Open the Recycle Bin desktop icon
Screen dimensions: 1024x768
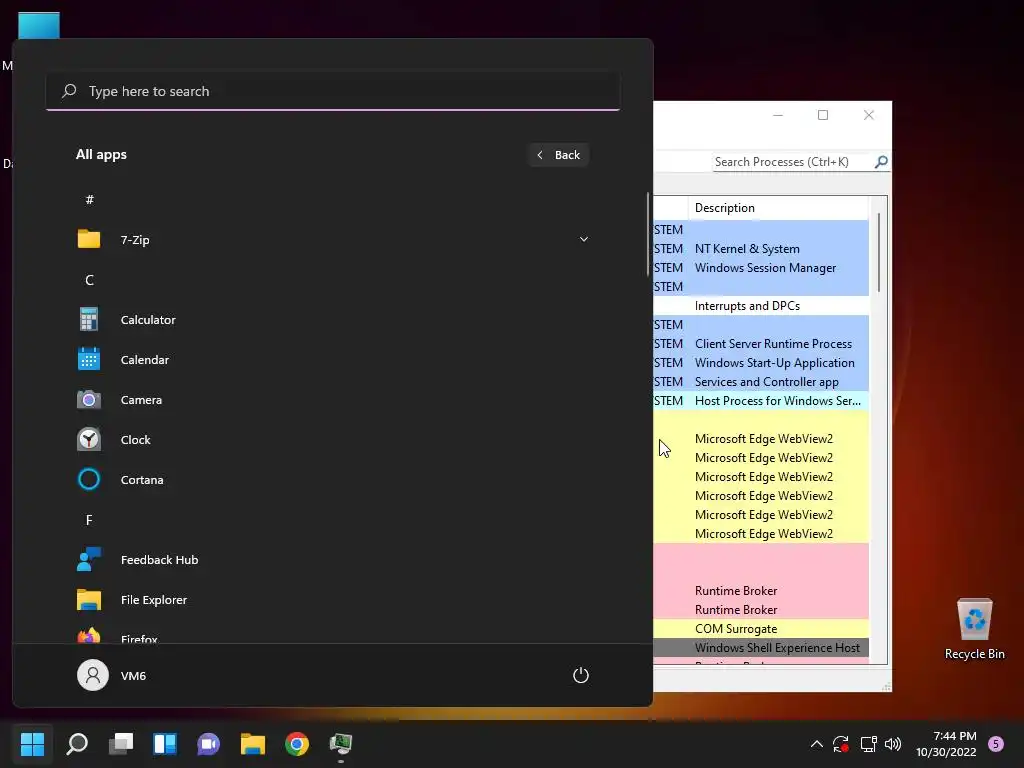point(974,628)
